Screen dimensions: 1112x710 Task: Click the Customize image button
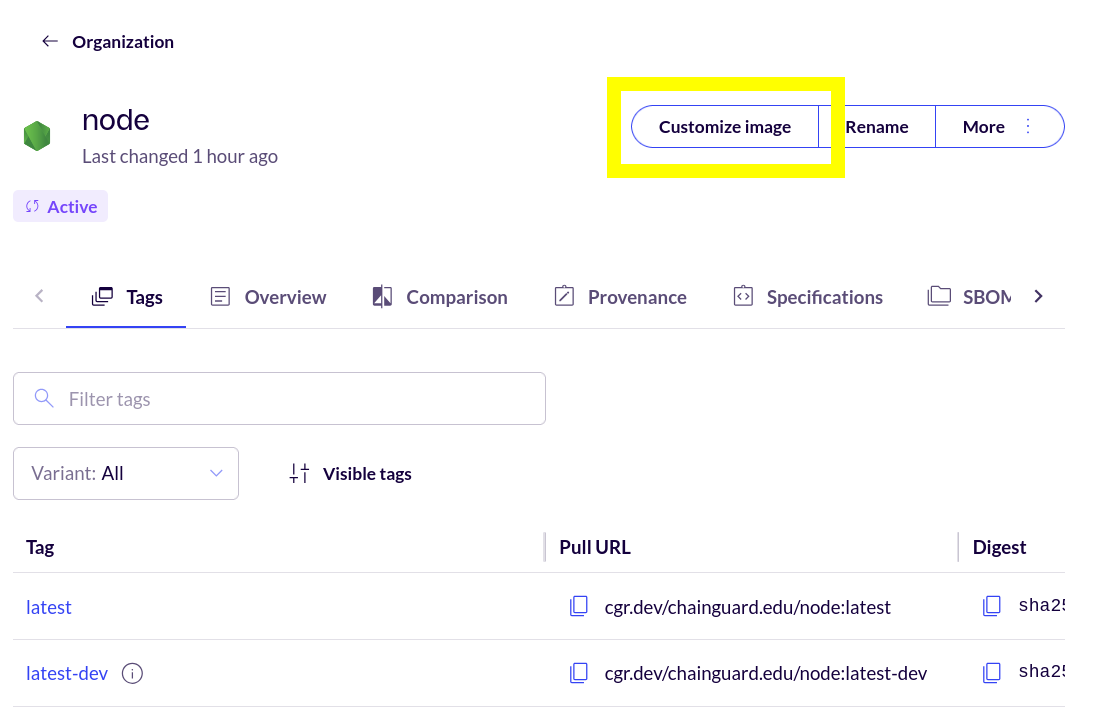coord(724,126)
